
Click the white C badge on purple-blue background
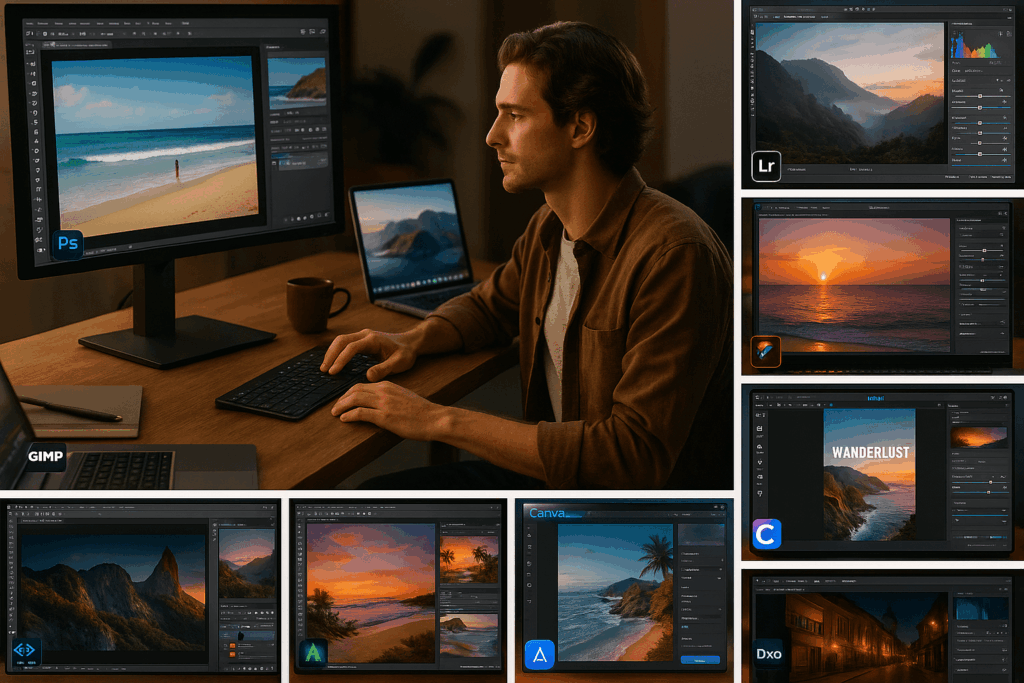(x=767, y=533)
